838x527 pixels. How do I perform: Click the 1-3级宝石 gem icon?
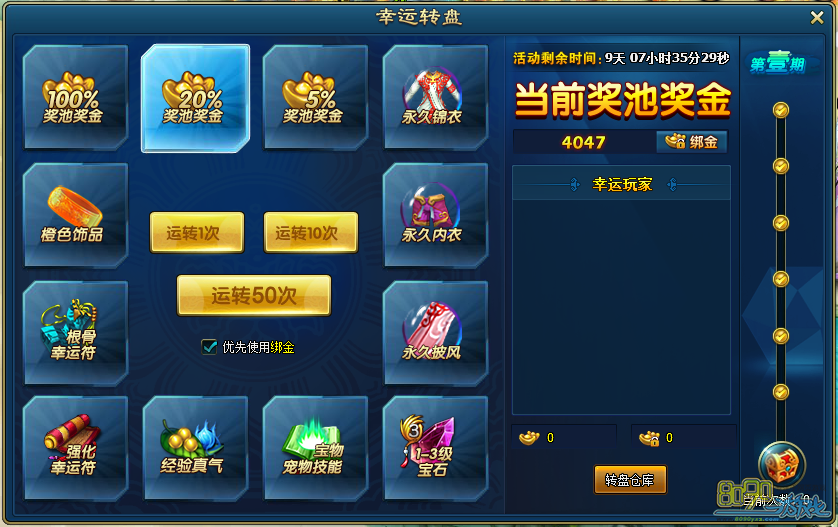pyautogui.click(x=435, y=448)
